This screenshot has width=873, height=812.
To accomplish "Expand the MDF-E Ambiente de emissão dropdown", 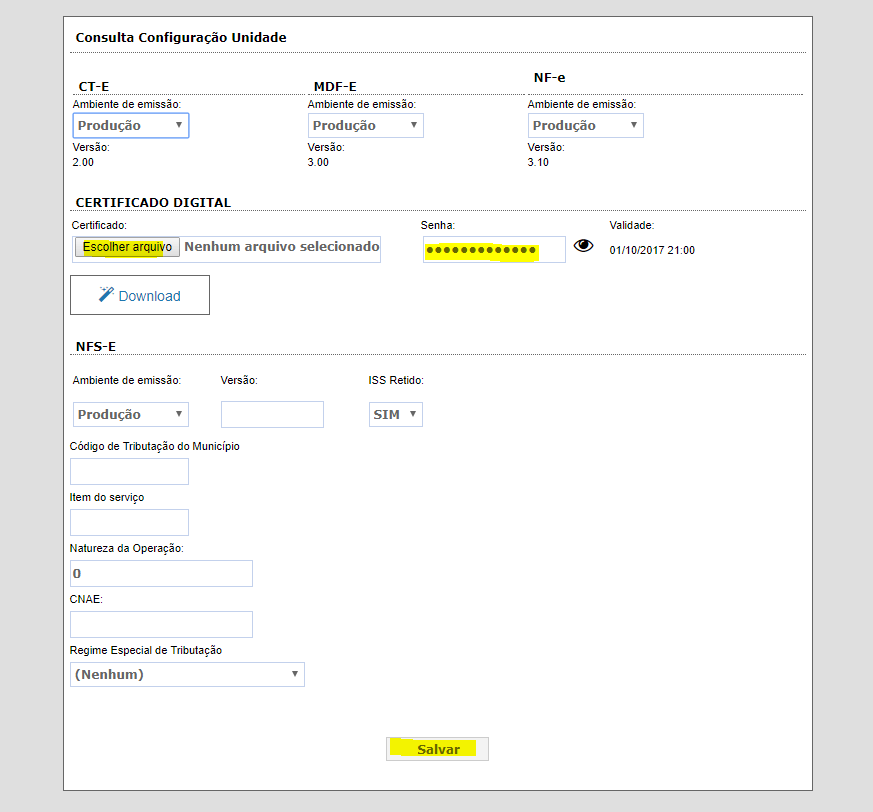I will click(x=365, y=125).
